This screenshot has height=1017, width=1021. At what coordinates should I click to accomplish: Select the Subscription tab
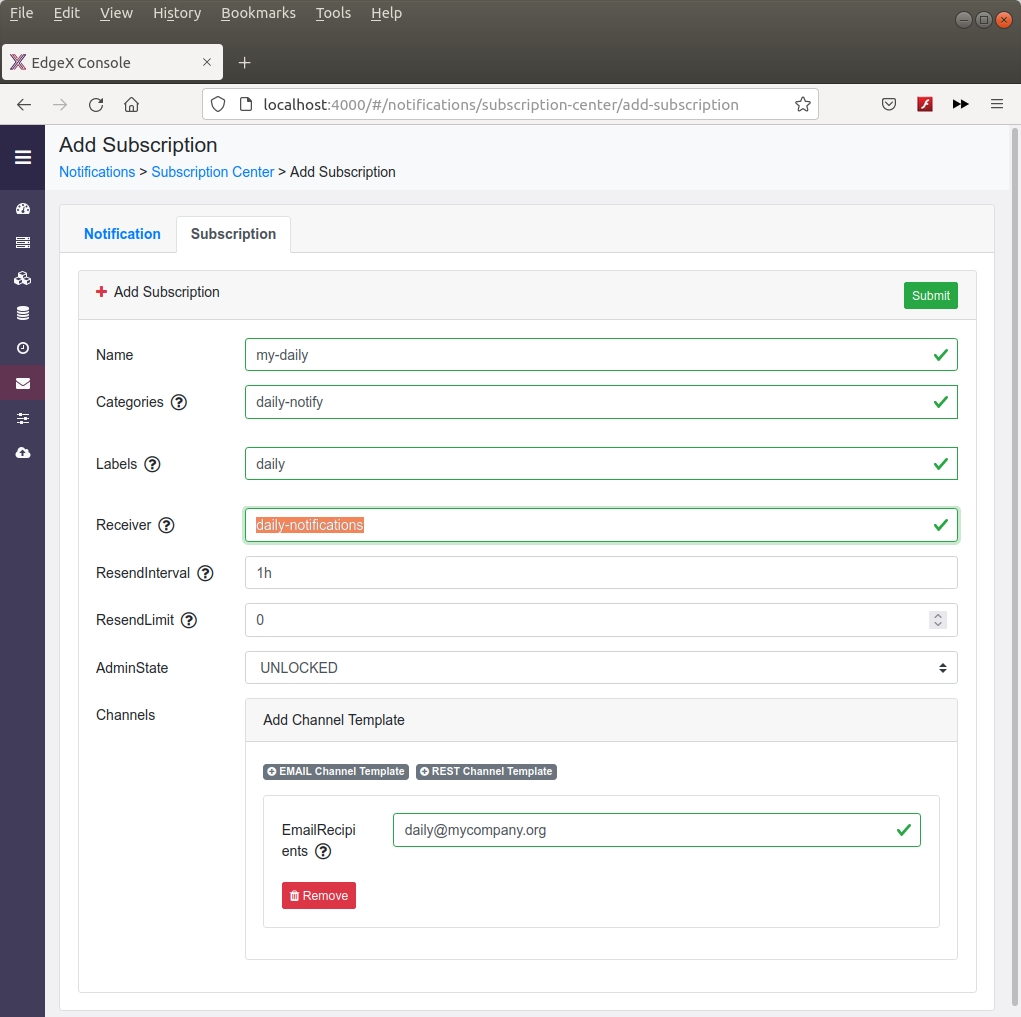(x=233, y=234)
